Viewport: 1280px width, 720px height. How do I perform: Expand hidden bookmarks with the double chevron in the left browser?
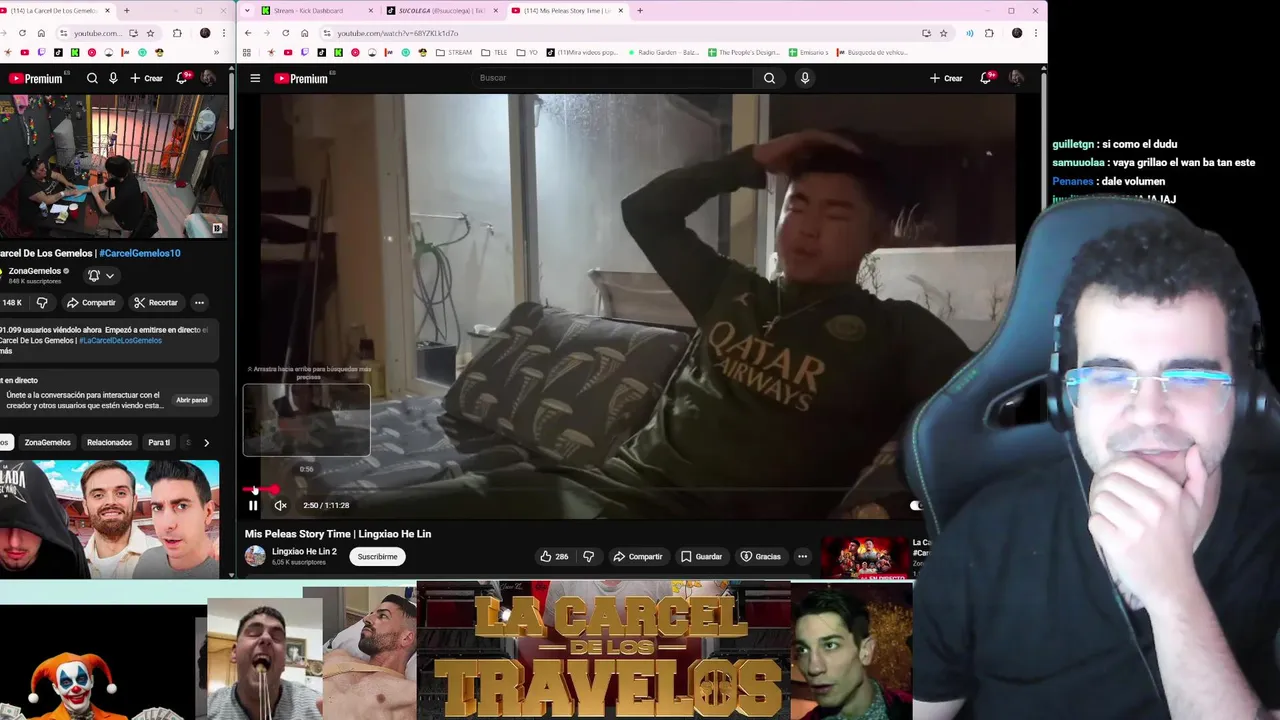[216, 52]
